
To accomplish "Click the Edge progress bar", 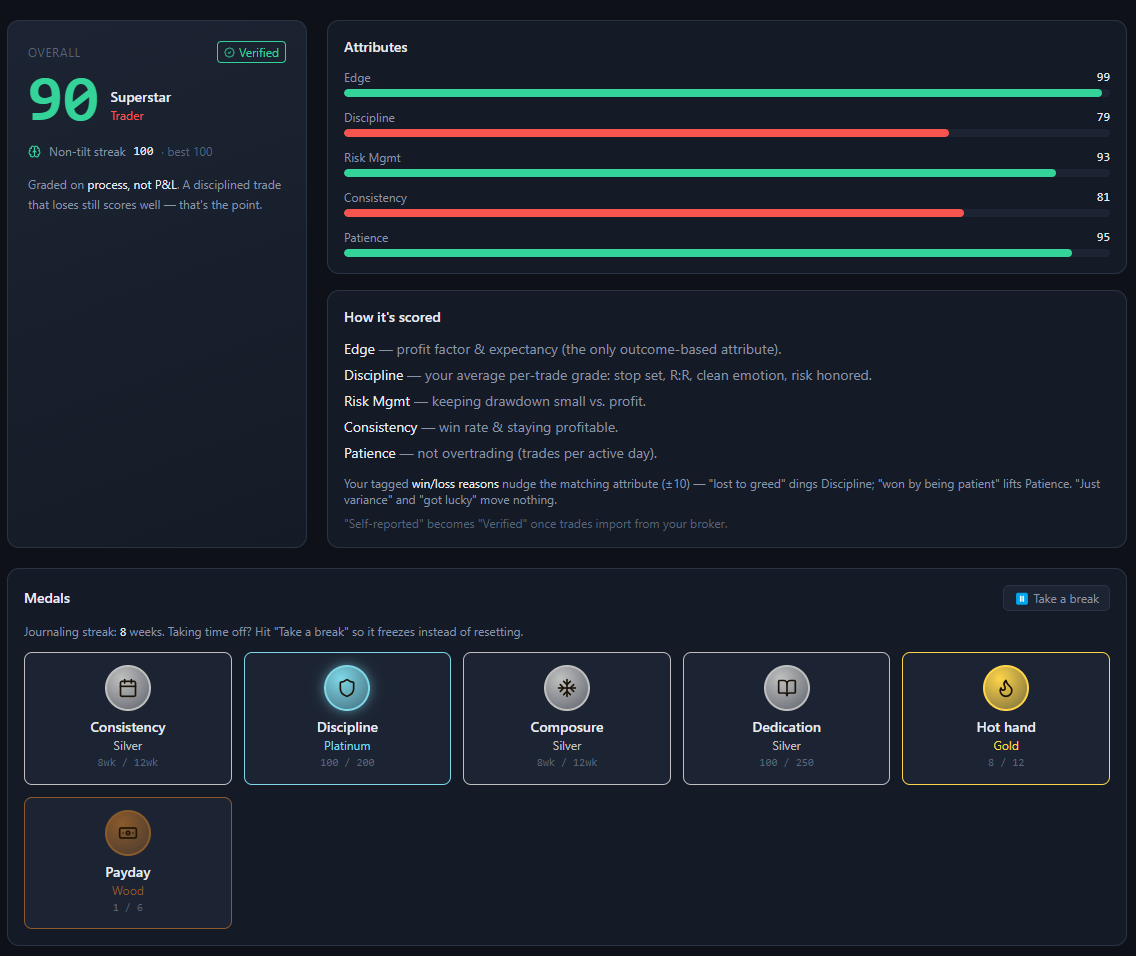I will tap(727, 93).
